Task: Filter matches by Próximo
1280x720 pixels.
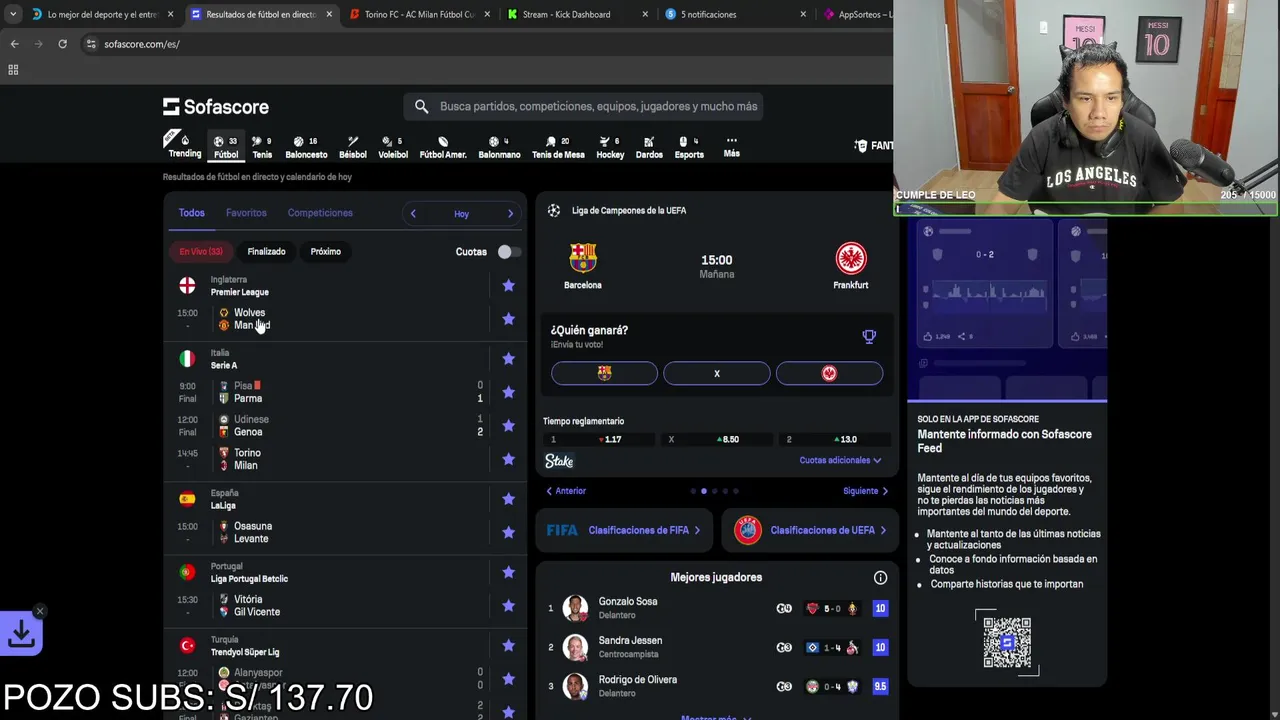Action: click(325, 252)
